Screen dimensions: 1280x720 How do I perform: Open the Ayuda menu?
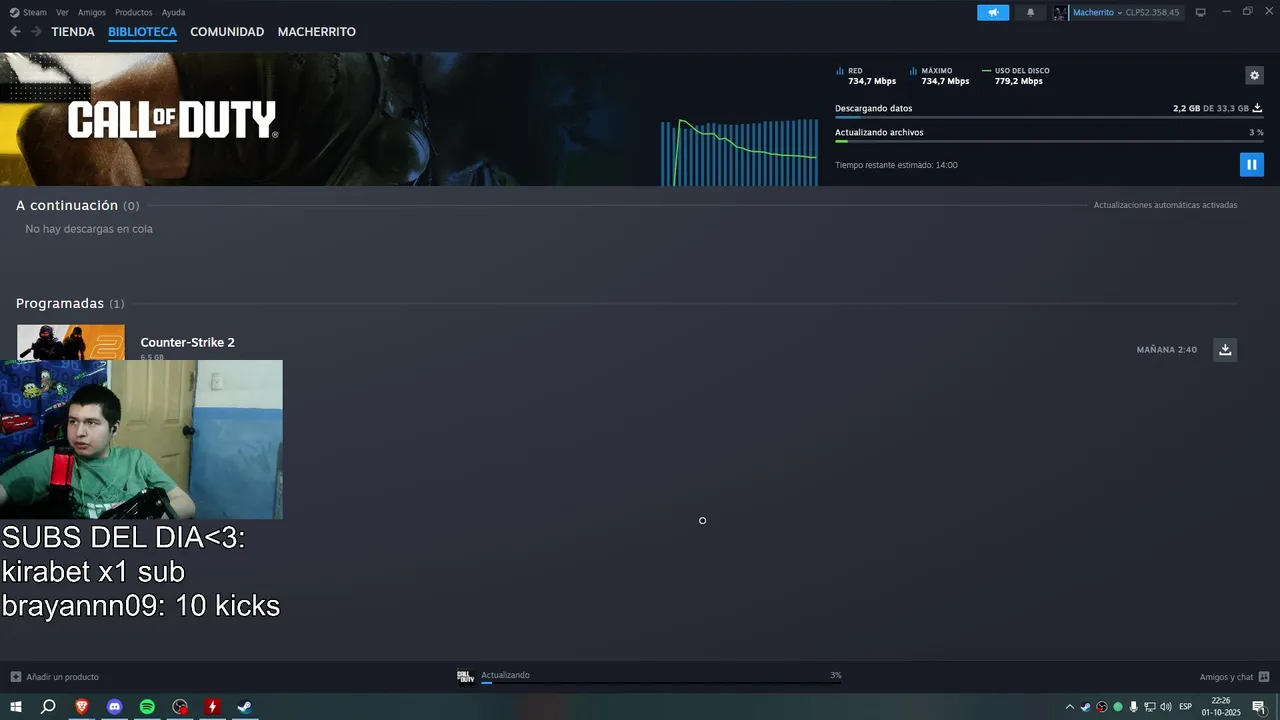coord(173,12)
